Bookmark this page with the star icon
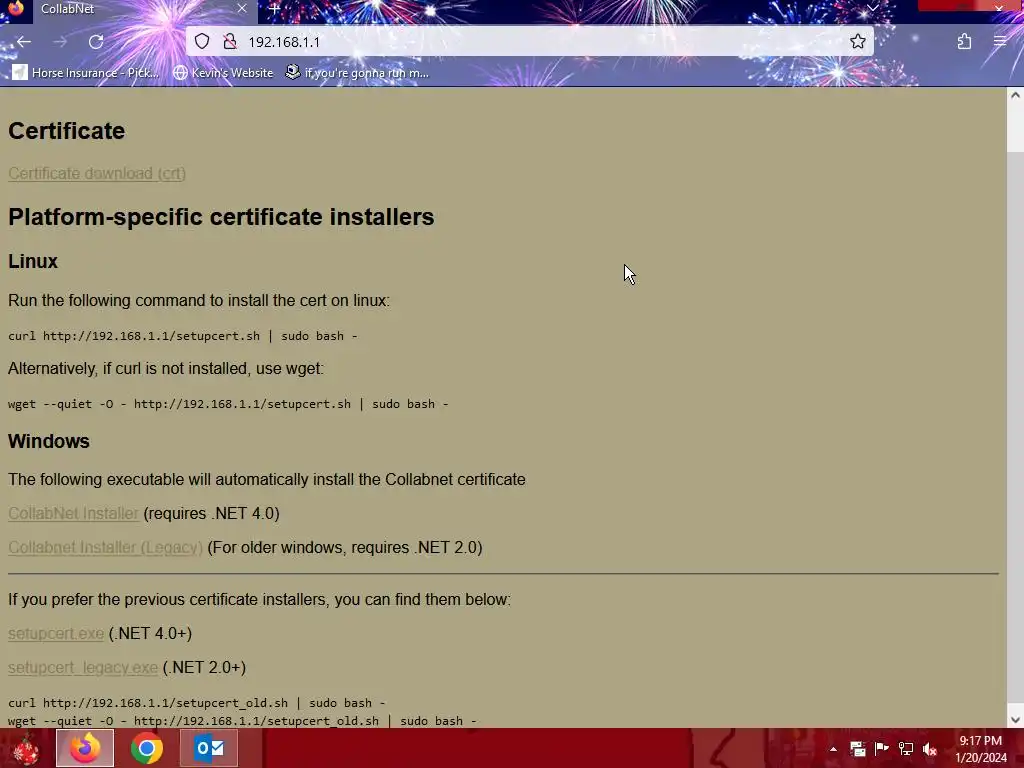Viewport: 1024px width, 768px height. pyautogui.click(x=857, y=42)
